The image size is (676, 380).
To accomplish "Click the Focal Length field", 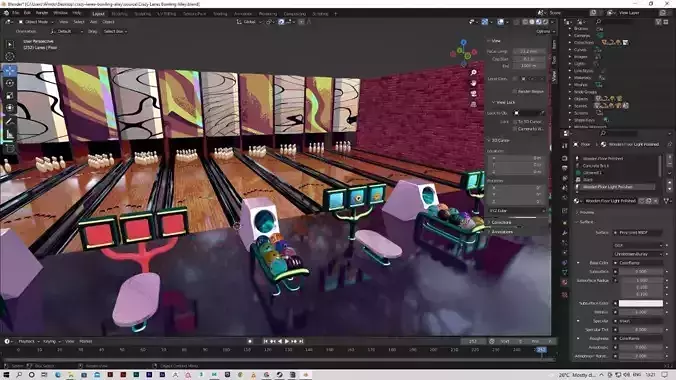I will click(529, 51).
